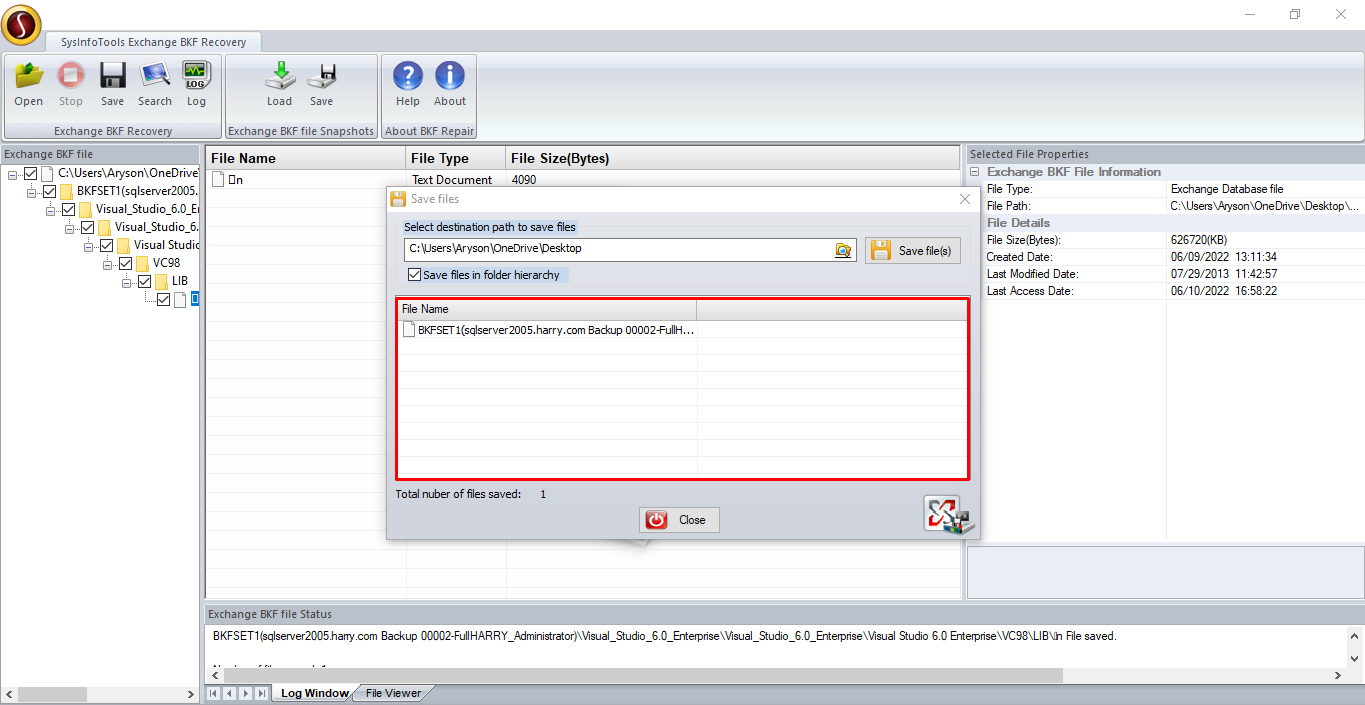Click Save in Exchange BKF Recovery group
Viewport: 1365px width, 705px height.
(113, 76)
